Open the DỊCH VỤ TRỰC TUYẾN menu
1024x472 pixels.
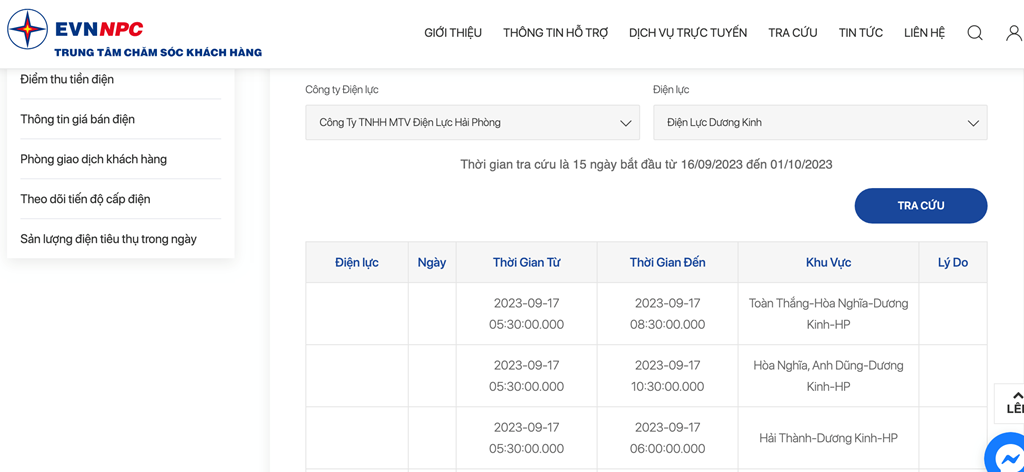pos(688,33)
